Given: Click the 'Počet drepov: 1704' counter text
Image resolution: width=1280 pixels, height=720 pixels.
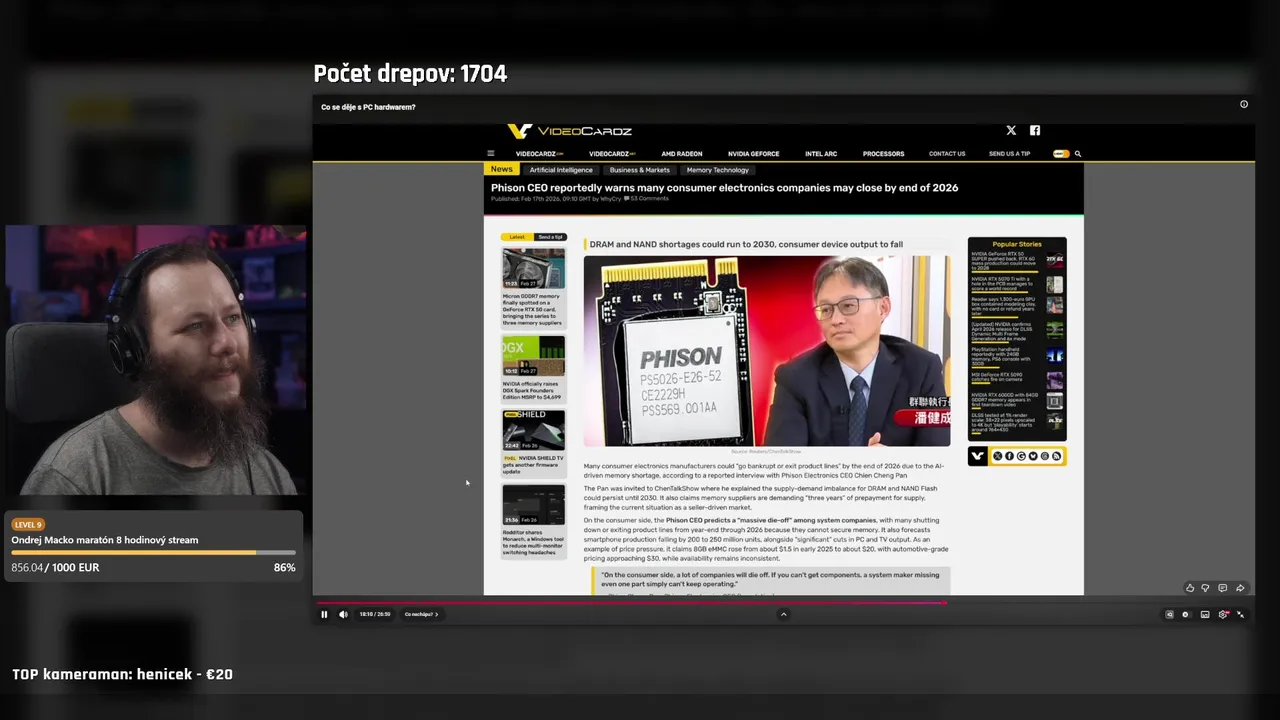Looking at the screenshot, I should tap(410, 73).
